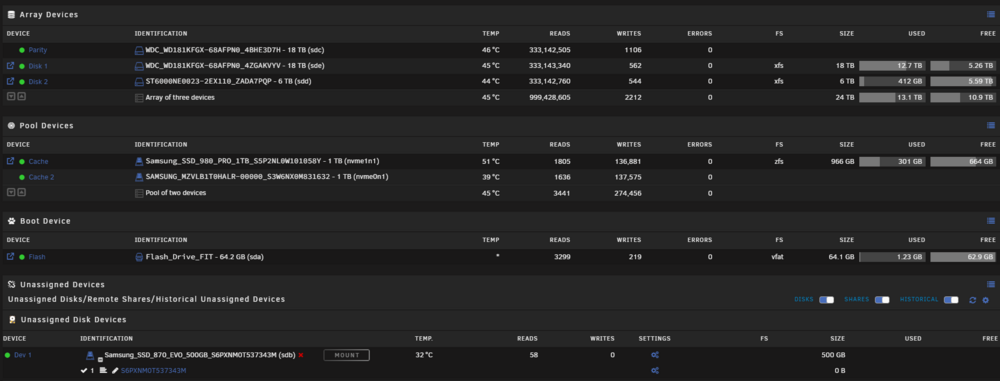
Task: Open the Disk 2 device link
Action: point(38,82)
